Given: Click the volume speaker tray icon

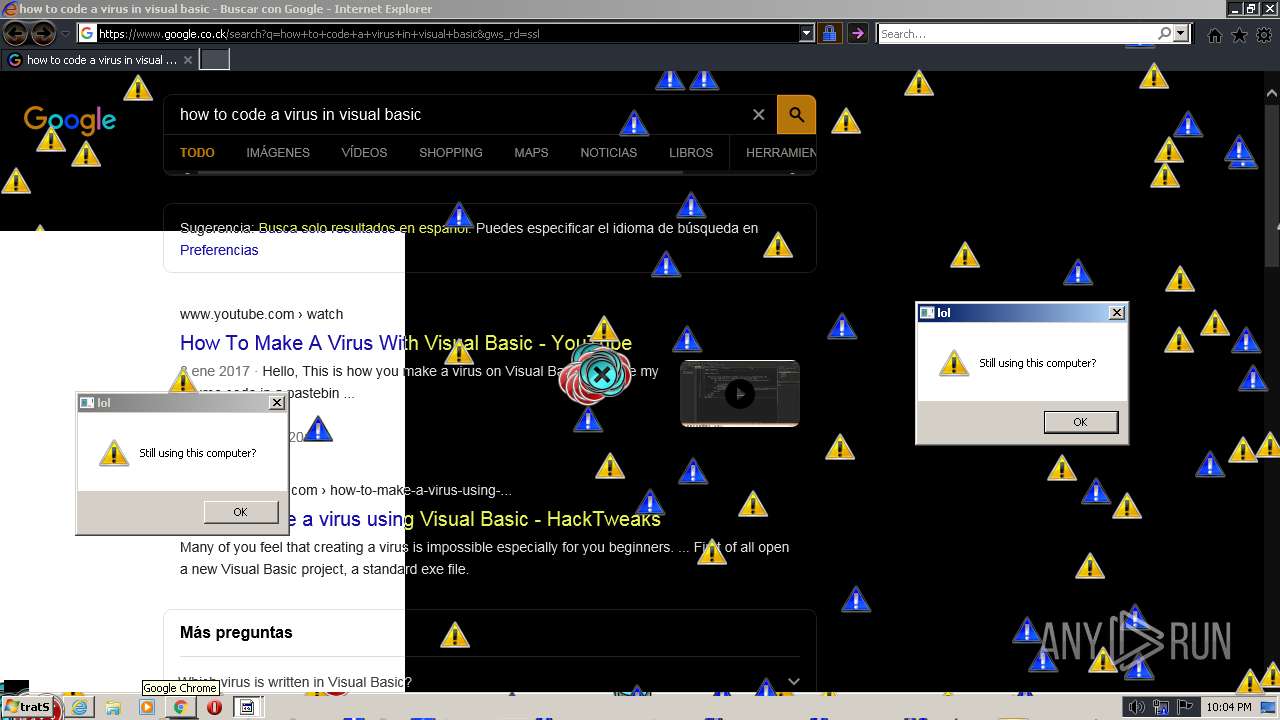Looking at the screenshot, I should coord(1137,707).
